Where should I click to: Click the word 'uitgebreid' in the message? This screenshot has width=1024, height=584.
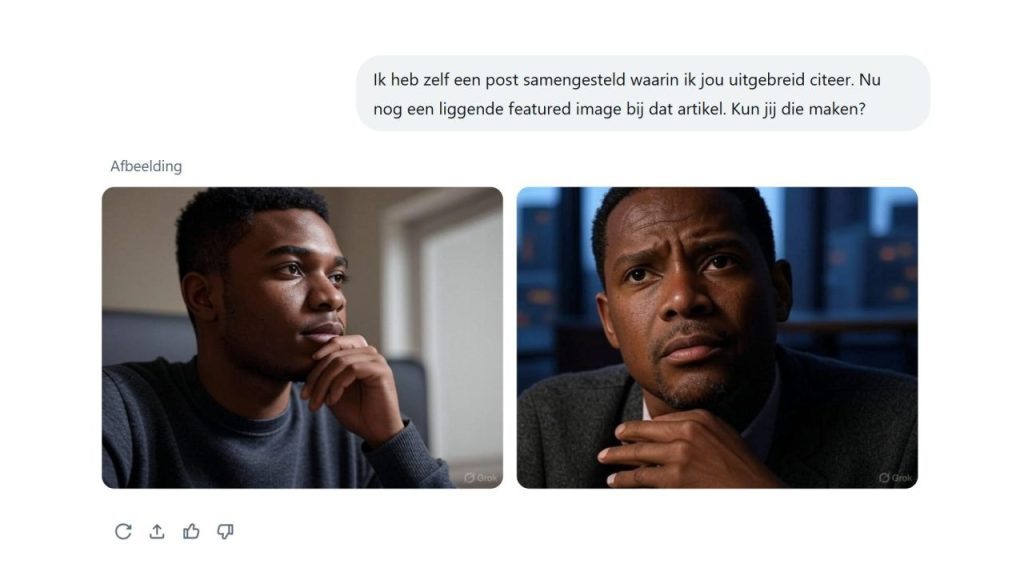782,79
